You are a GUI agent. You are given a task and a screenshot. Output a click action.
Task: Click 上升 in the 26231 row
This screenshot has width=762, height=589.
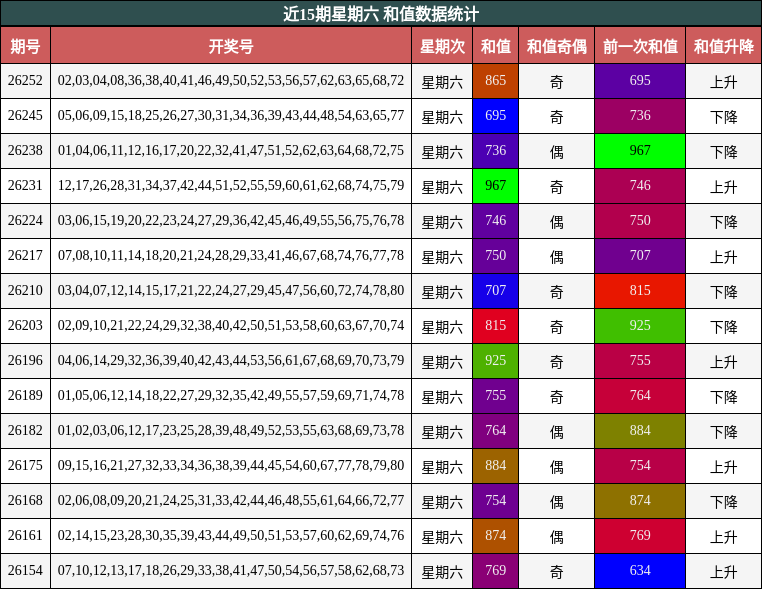click(x=724, y=187)
